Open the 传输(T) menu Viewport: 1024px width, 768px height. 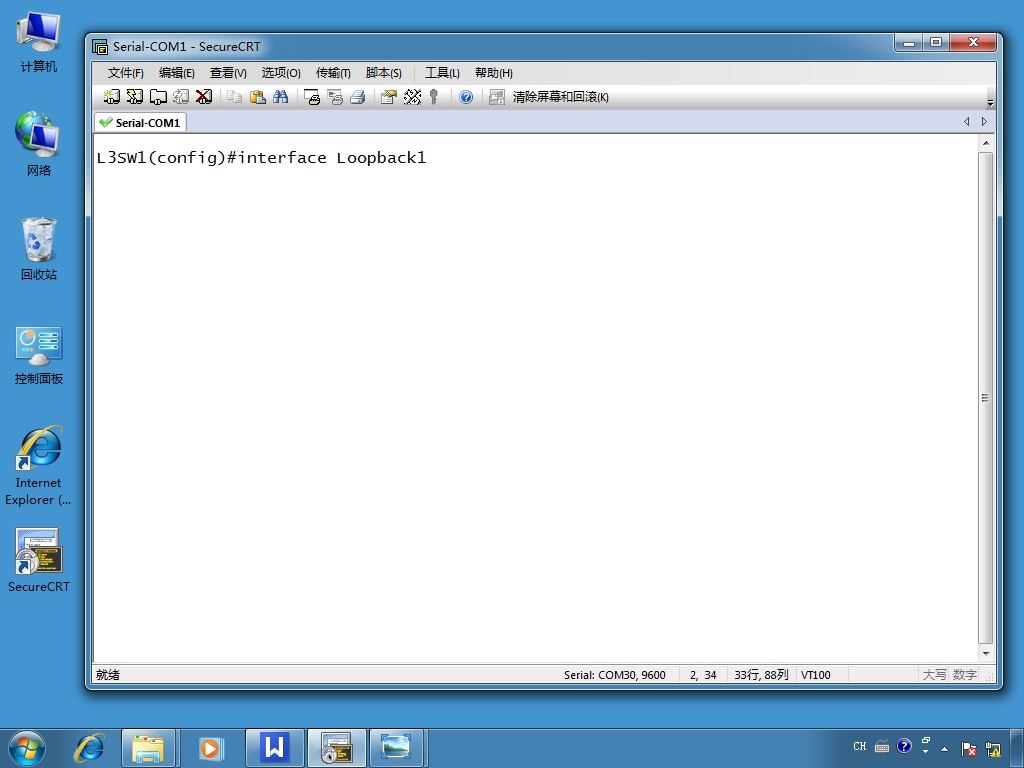click(x=333, y=72)
